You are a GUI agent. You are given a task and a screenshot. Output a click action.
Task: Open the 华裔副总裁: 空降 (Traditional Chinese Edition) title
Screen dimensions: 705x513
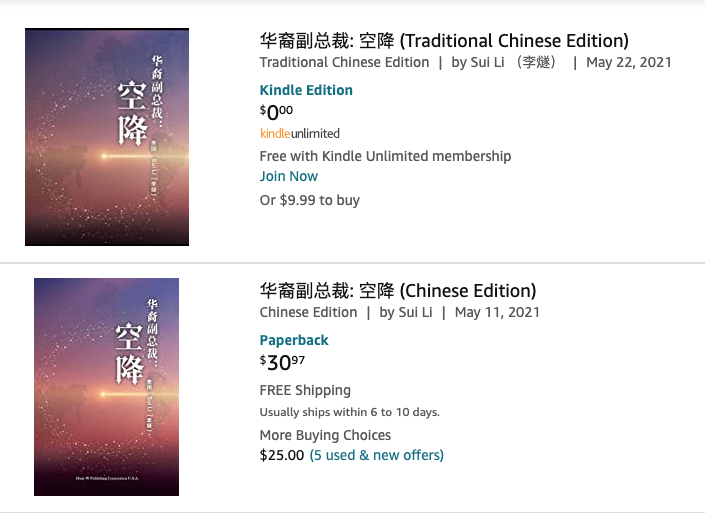pos(443,41)
